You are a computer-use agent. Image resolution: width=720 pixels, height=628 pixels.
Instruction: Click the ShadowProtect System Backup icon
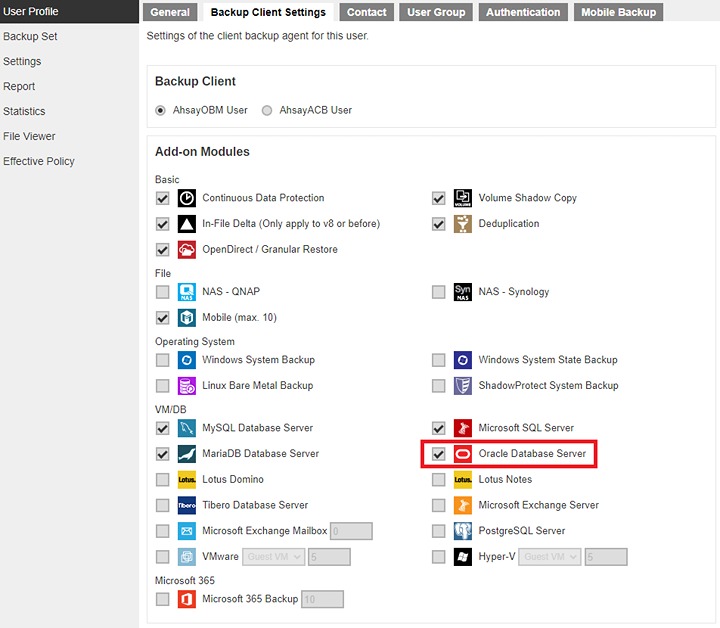point(463,386)
